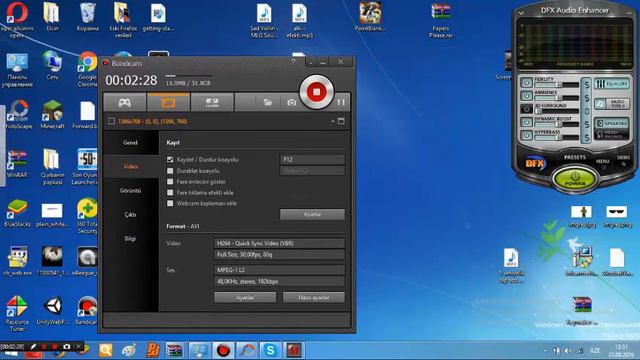Click the Ayarlar button under Kayıt
640x360 pixels.
point(312,214)
